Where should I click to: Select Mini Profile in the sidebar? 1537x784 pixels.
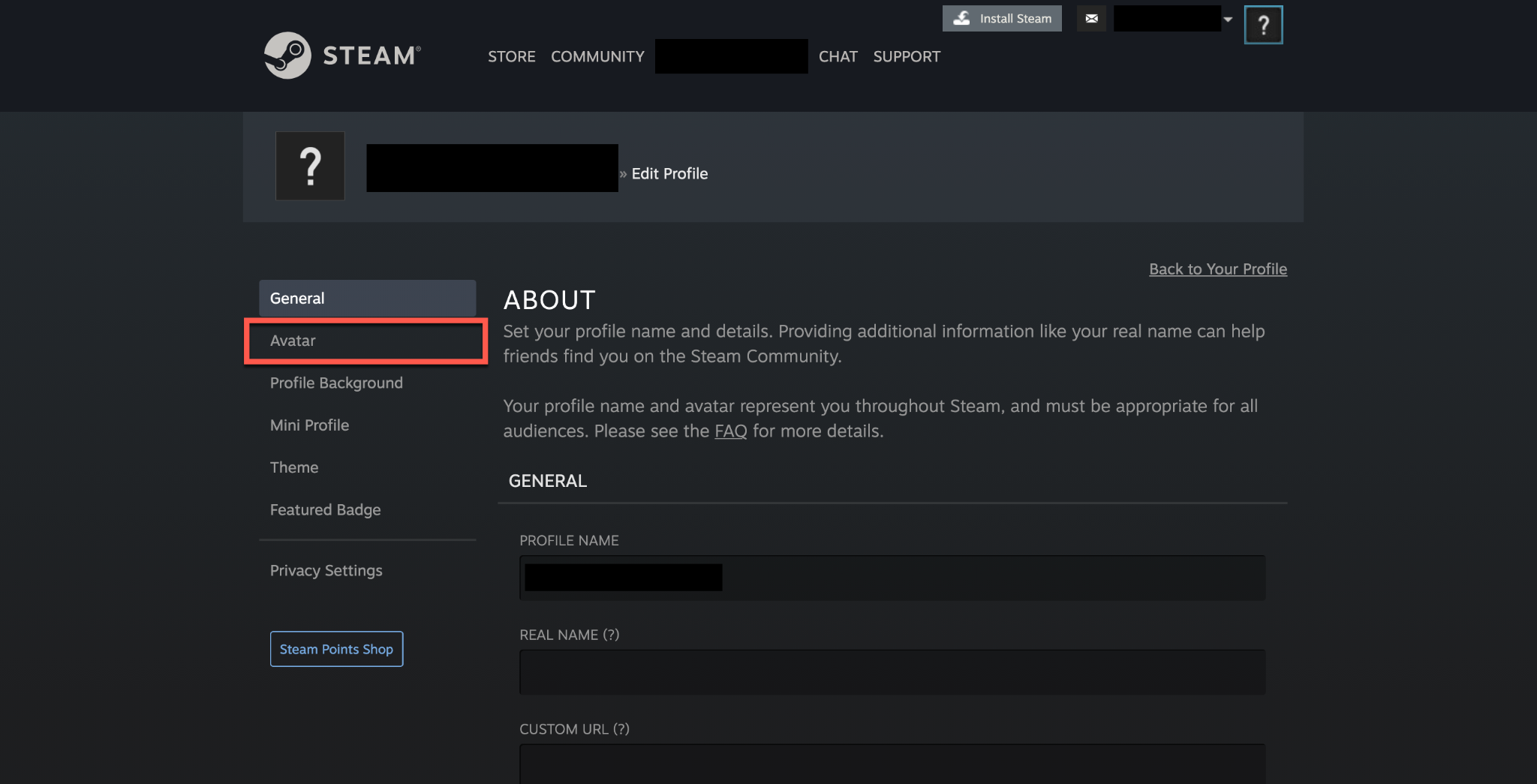(309, 425)
